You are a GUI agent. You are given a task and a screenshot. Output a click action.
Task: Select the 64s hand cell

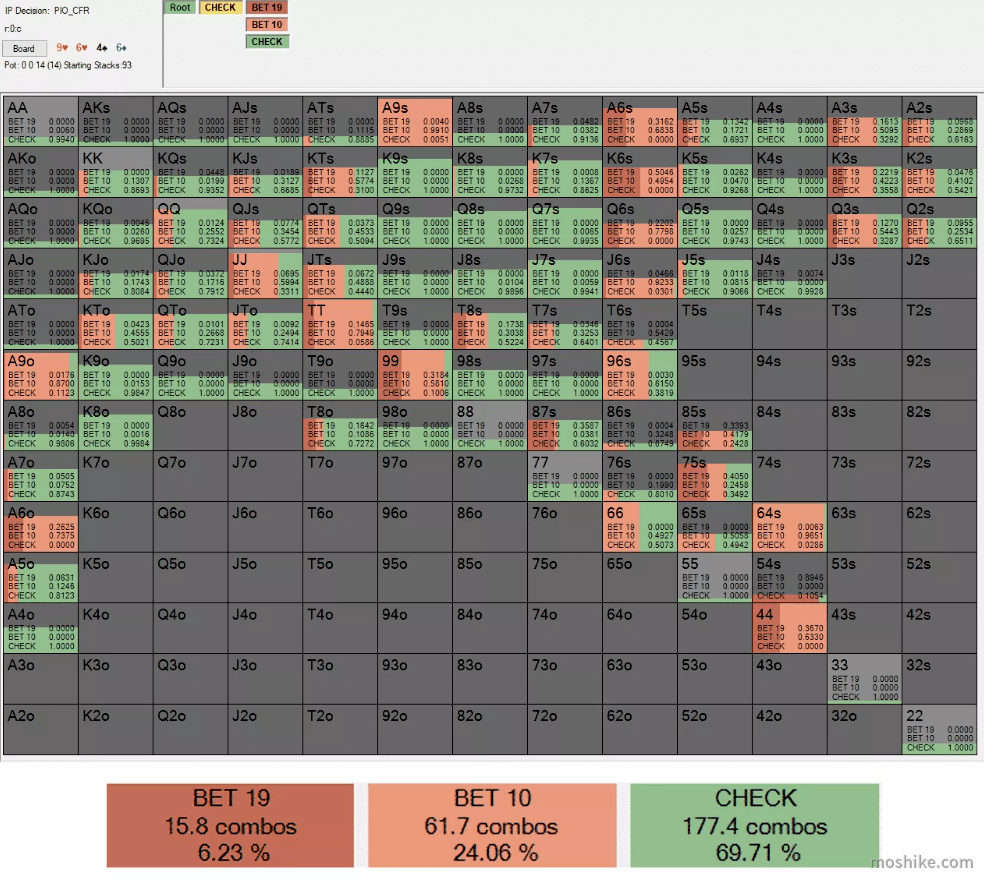tap(790, 527)
